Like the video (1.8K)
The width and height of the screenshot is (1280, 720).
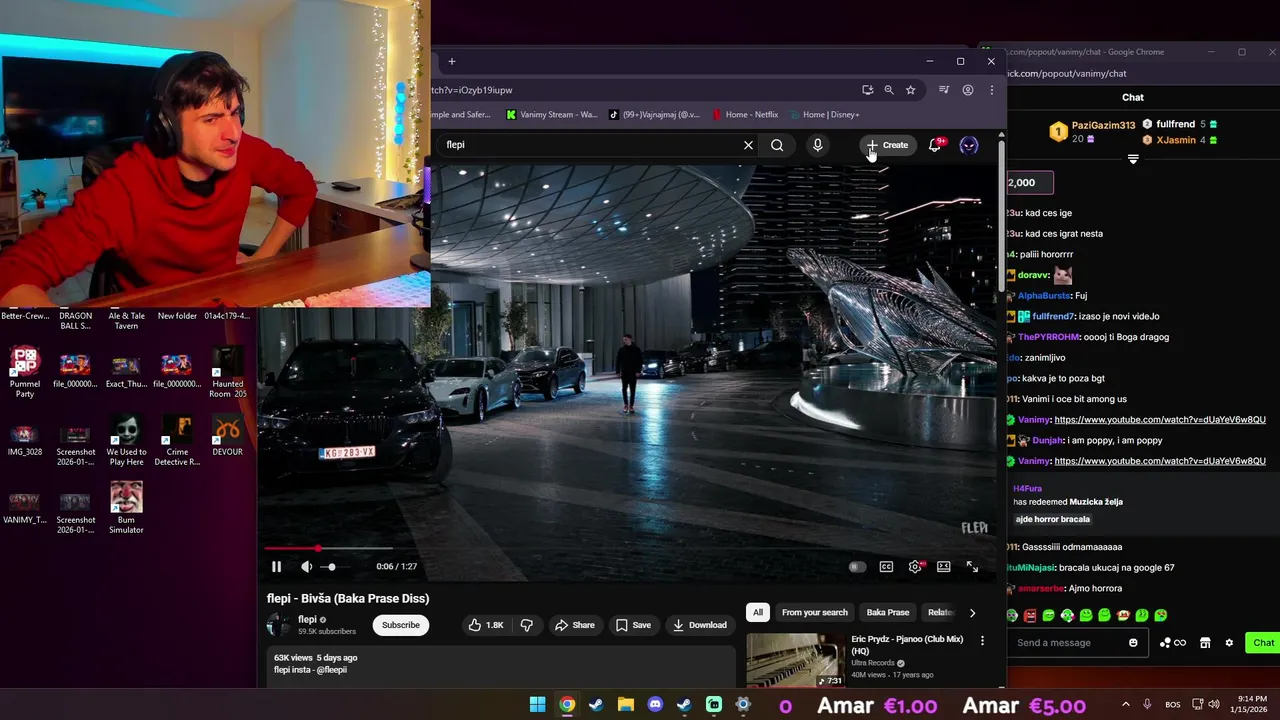coord(486,625)
